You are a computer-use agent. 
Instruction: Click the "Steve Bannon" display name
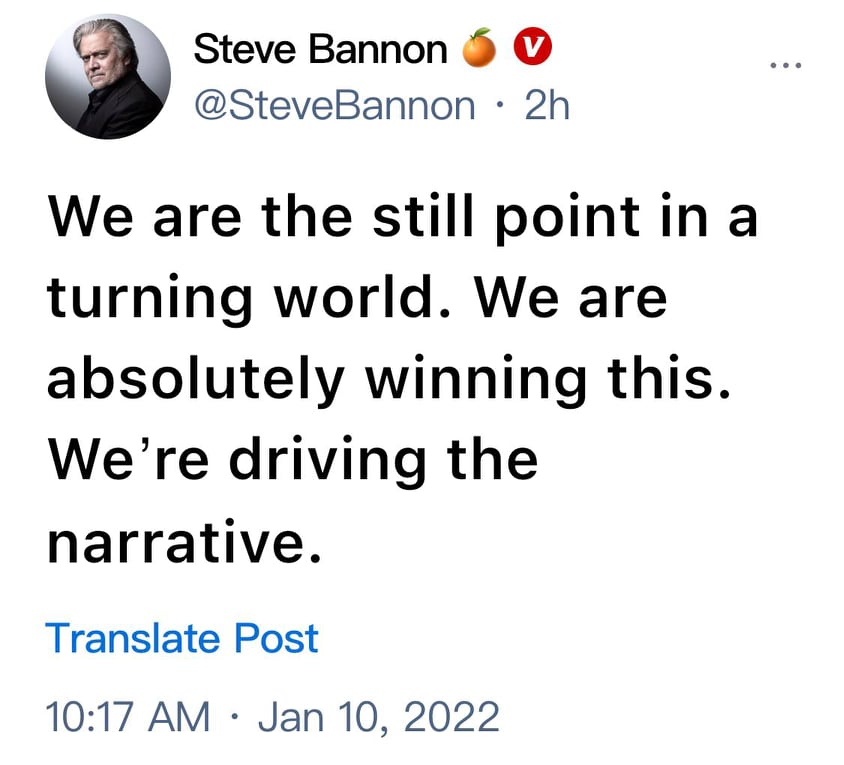tap(320, 48)
